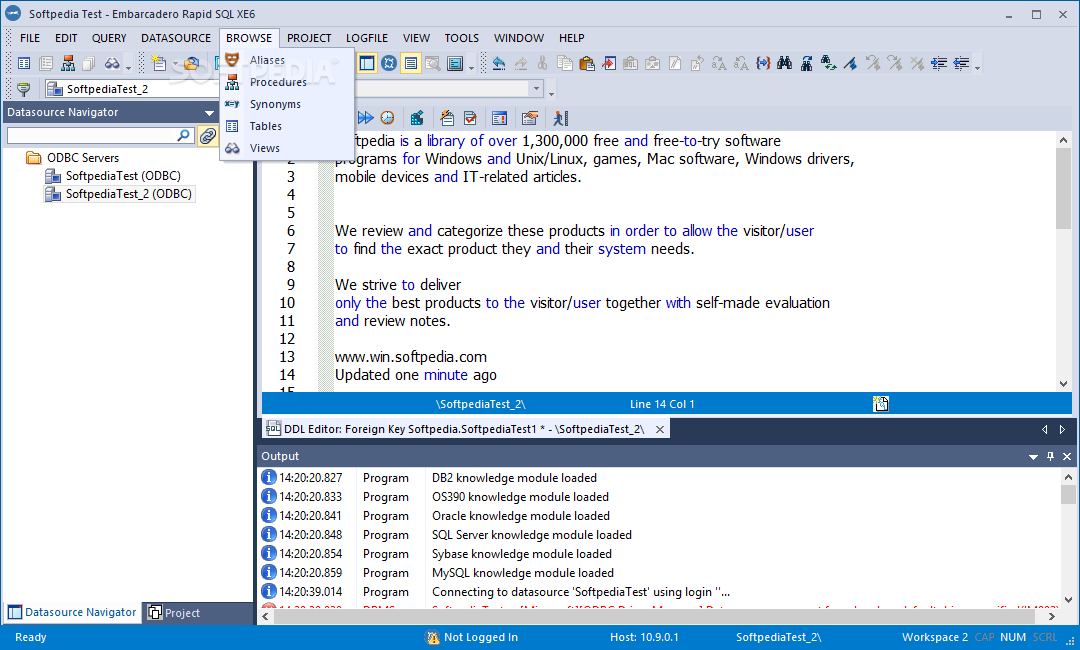Open the Datasource Navigator panel menu arrow
Screen dimensions: 1080x650
coord(209,113)
